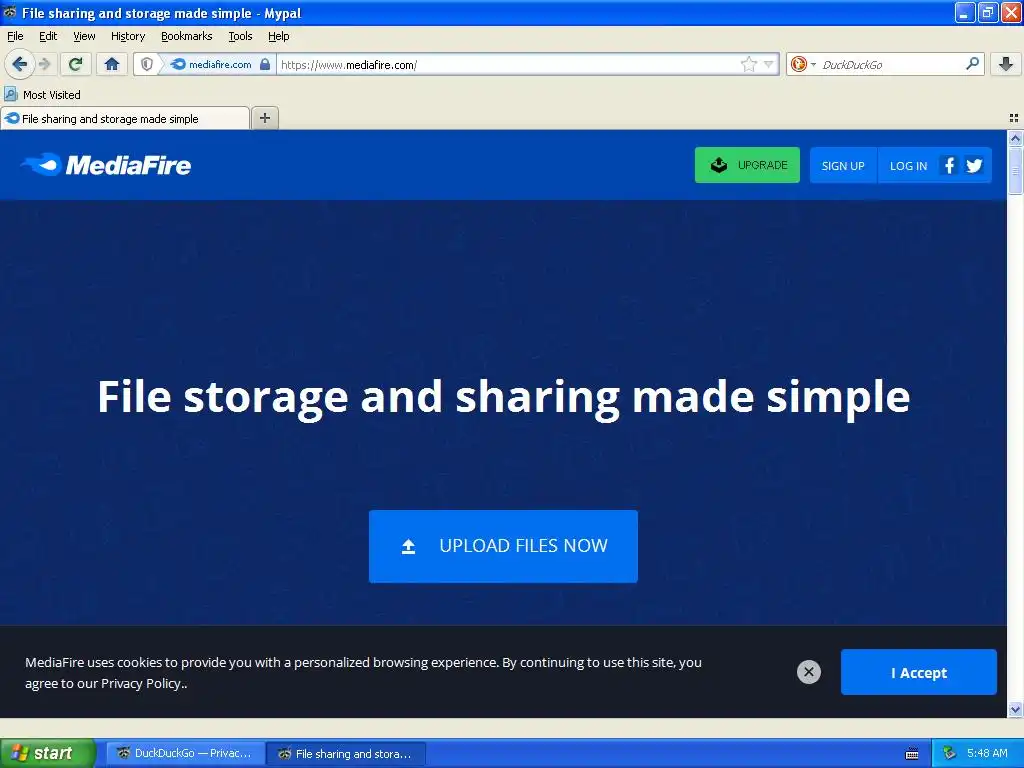Open the File menu
Image resolution: width=1024 pixels, height=768 pixels.
(15, 36)
